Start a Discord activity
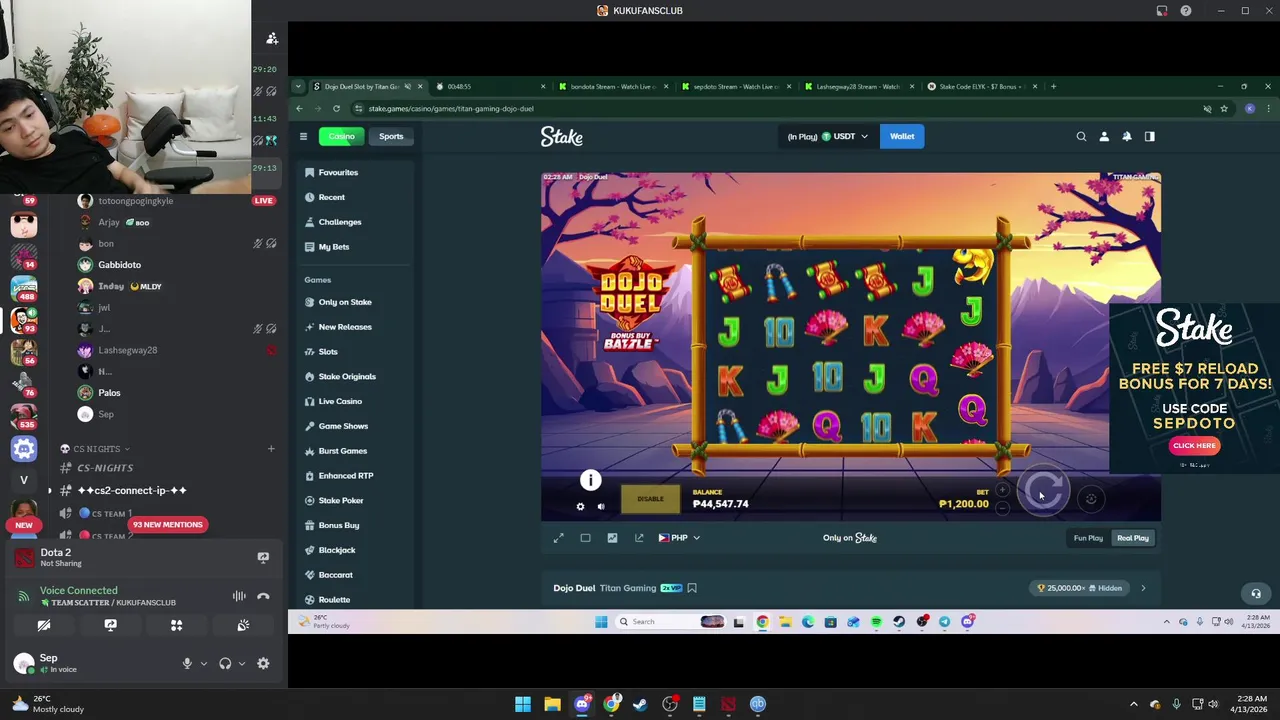 click(x=176, y=625)
